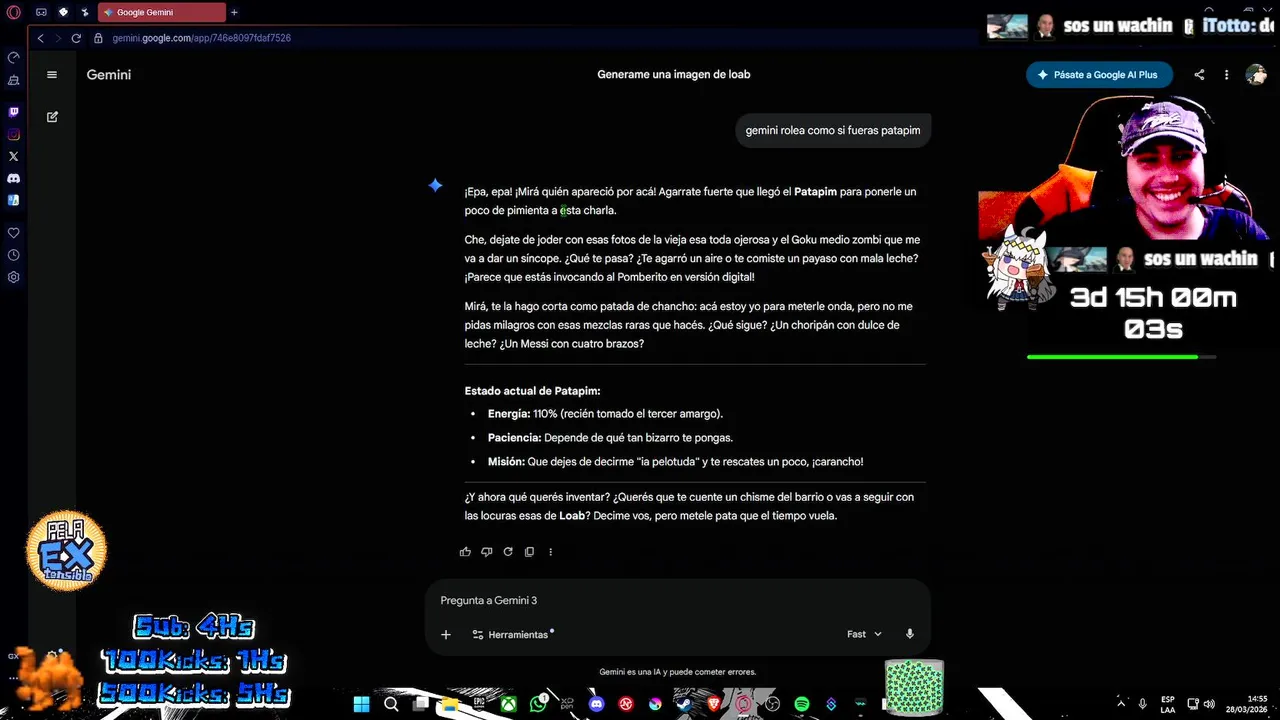Start a new chat with the compose icon
The width and height of the screenshot is (1280, 720).
coord(52,116)
